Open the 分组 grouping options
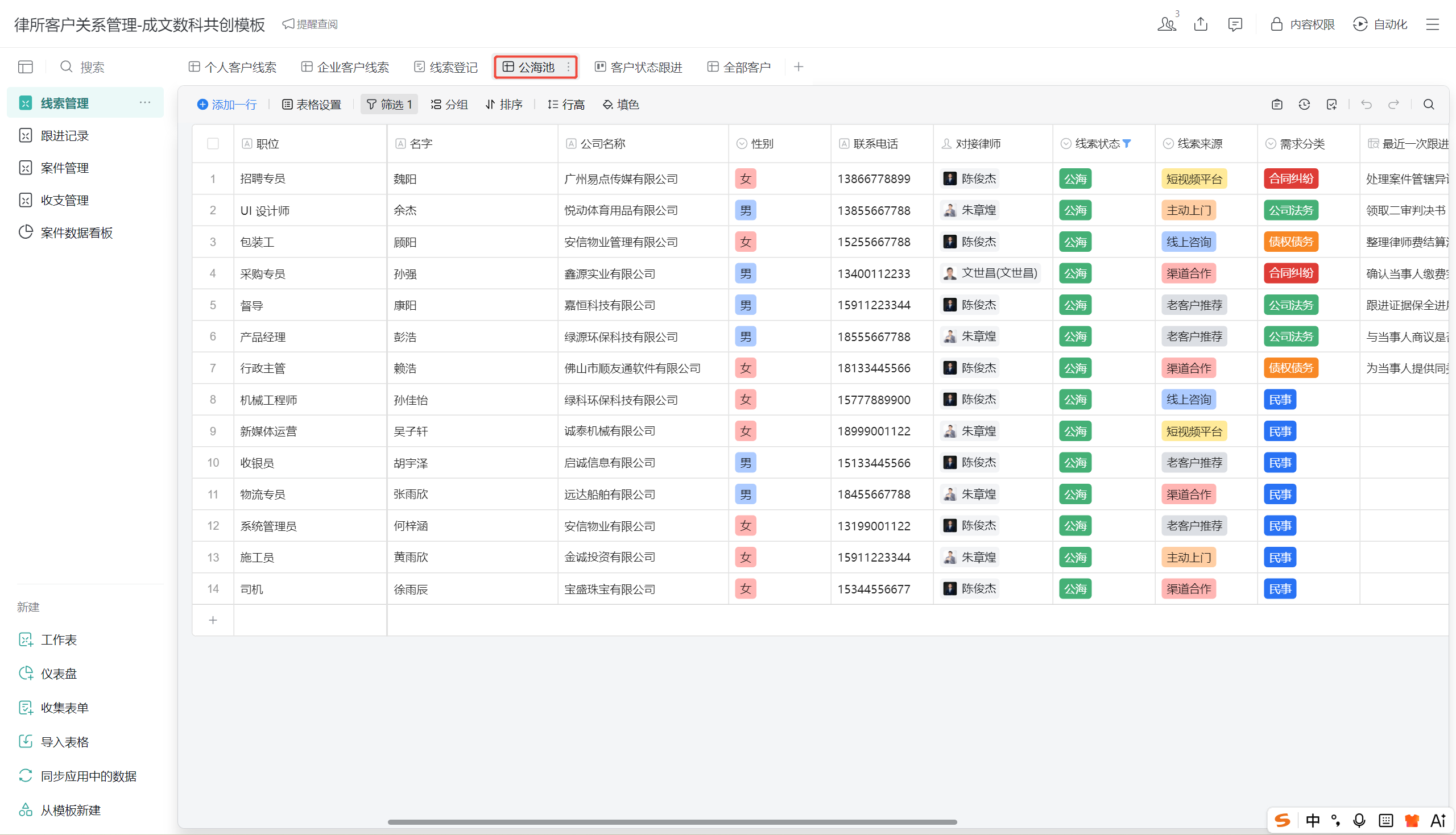Image resolution: width=1456 pixels, height=835 pixels. (x=449, y=105)
